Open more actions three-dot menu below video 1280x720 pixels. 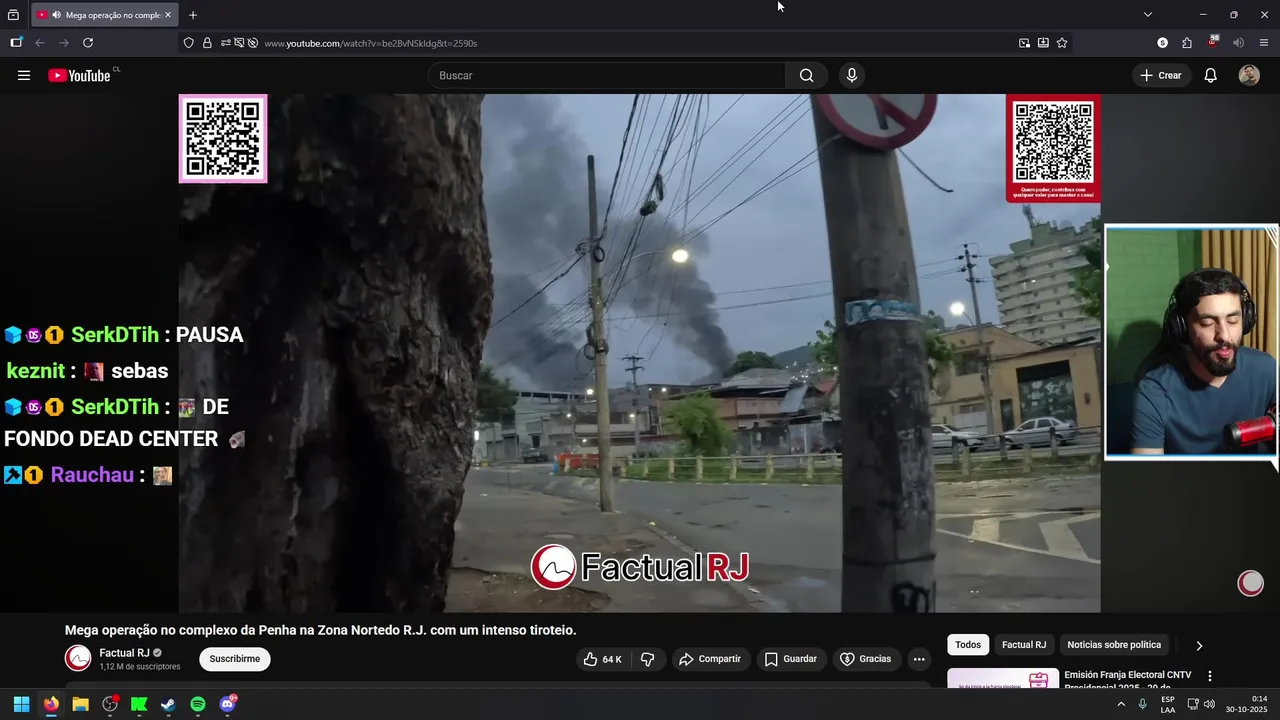coord(919,659)
